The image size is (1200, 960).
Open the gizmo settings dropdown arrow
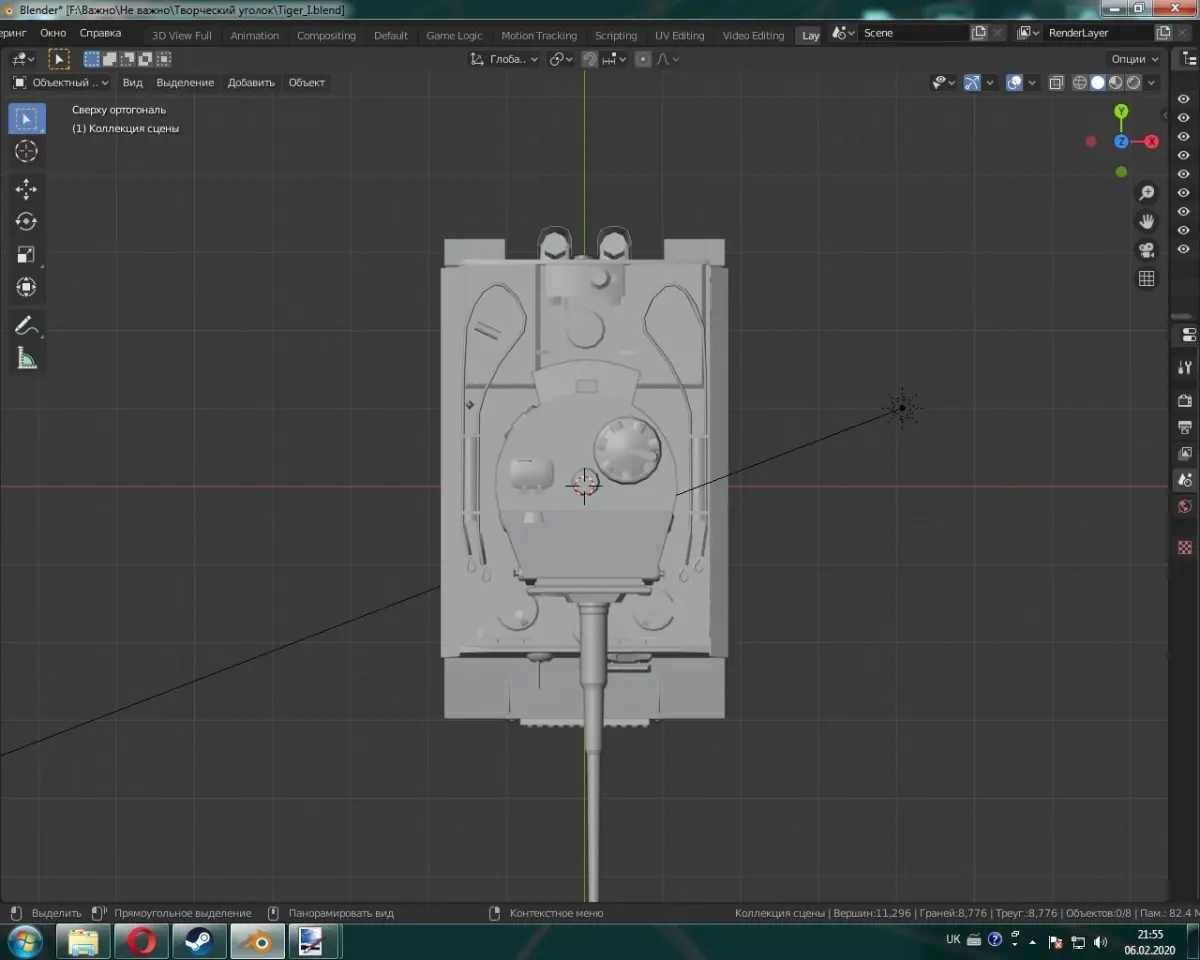(x=989, y=83)
